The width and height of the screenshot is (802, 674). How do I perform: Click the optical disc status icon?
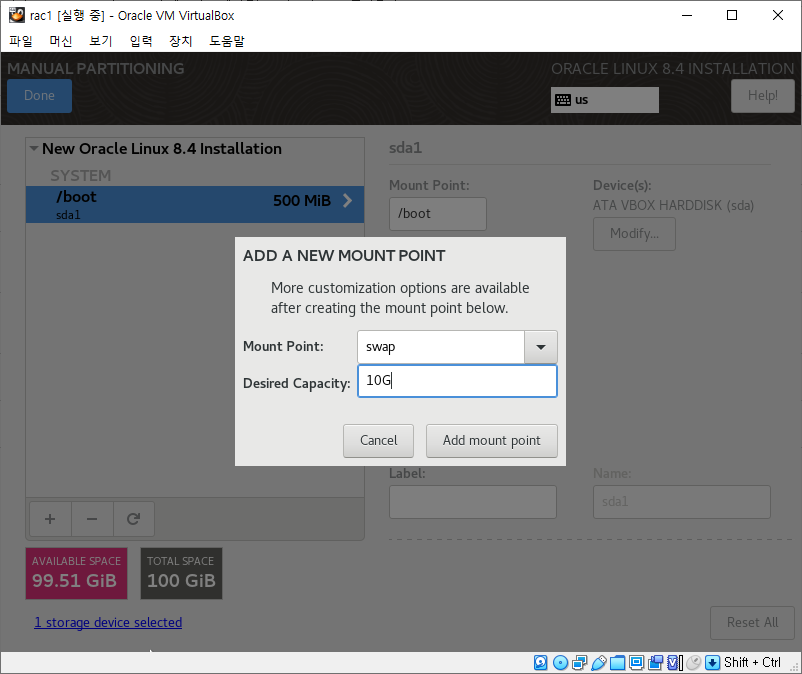click(x=561, y=663)
